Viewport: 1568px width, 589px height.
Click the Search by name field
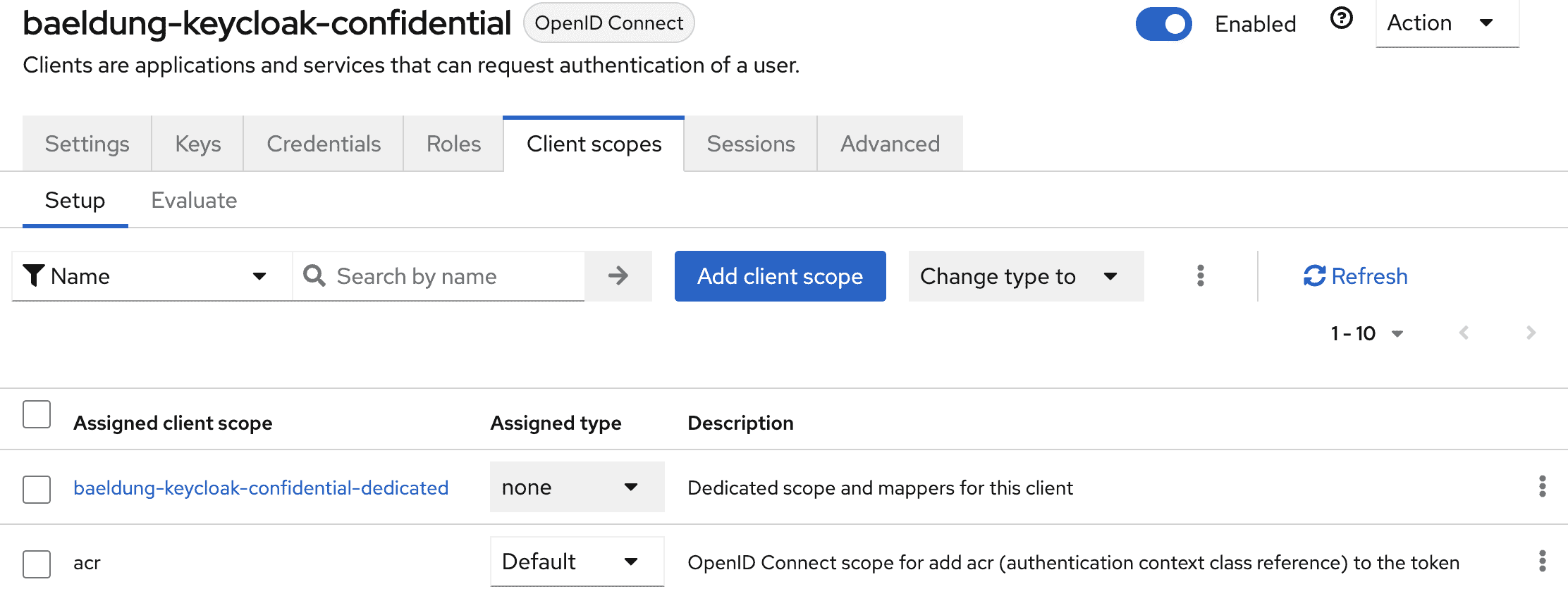451,276
